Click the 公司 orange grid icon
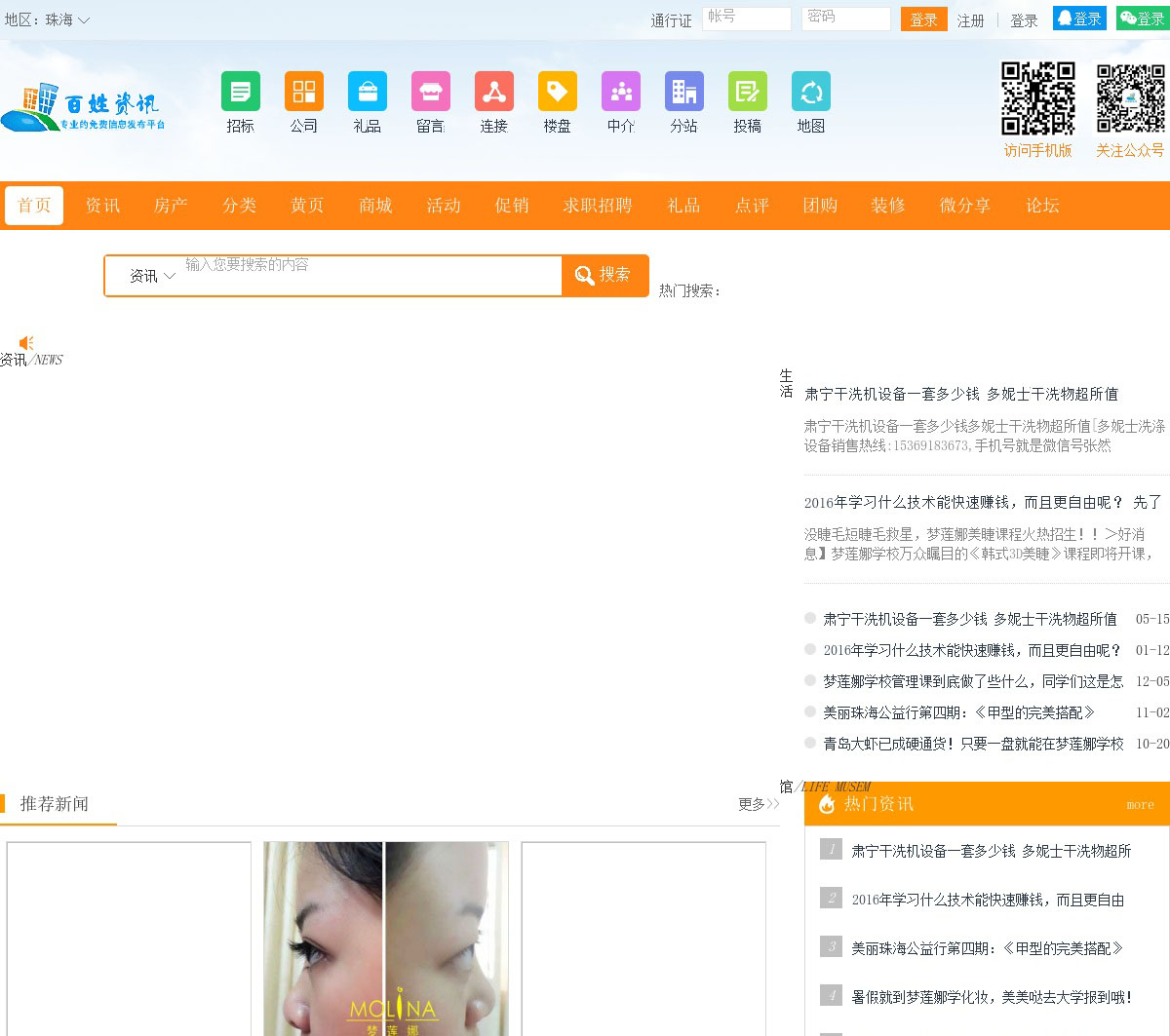 click(x=303, y=92)
